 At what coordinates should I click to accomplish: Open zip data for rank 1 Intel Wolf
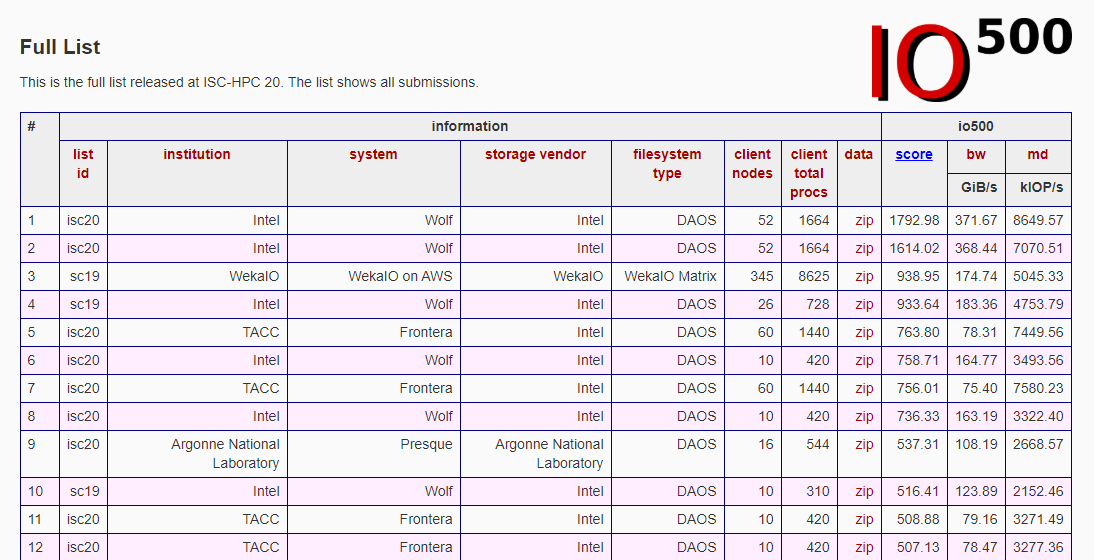864,220
